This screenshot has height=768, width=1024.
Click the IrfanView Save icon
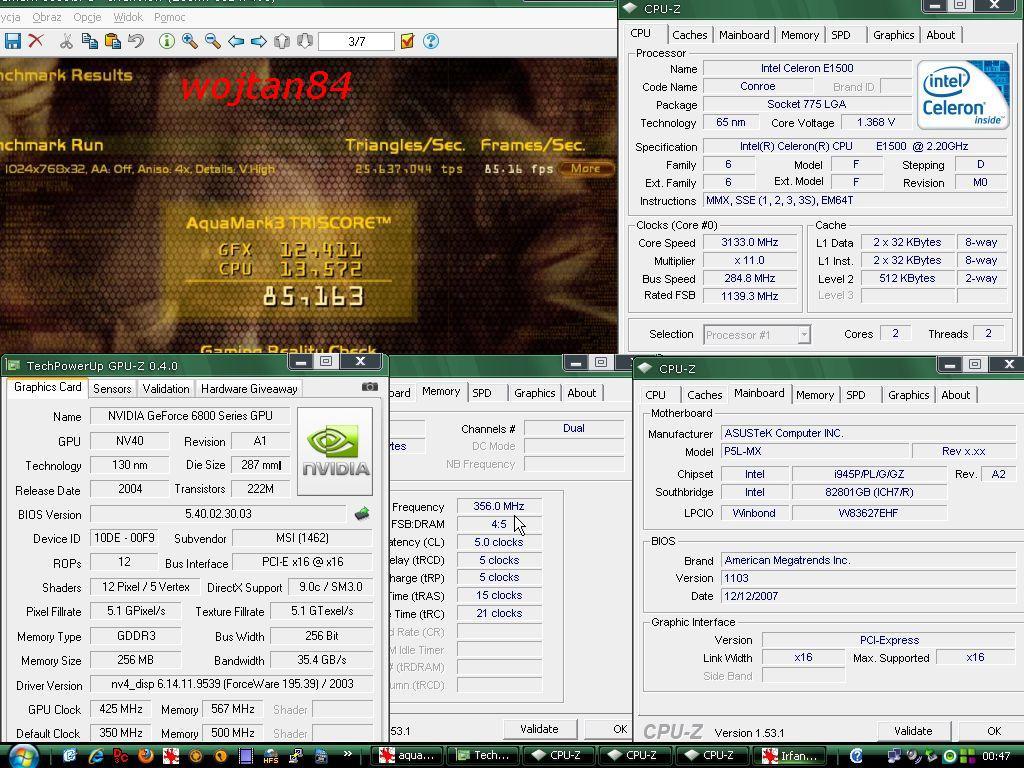[x=12, y=41]
